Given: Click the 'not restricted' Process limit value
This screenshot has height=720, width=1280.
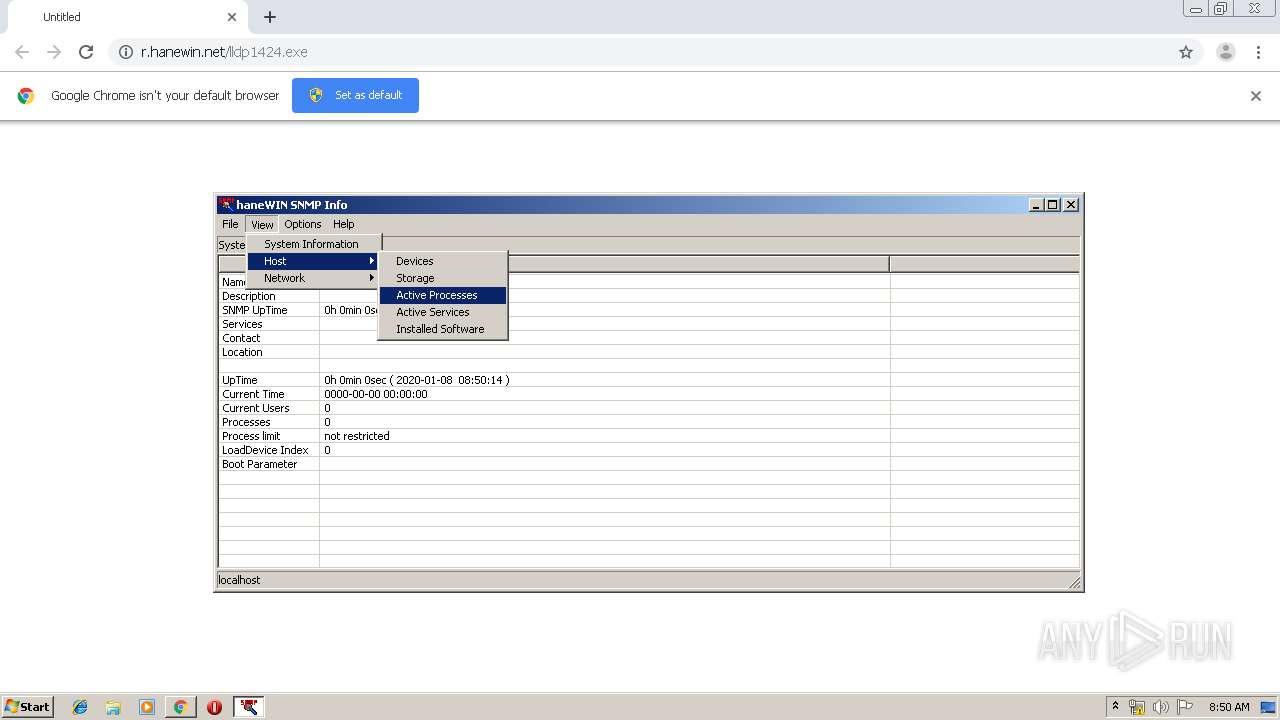Looking at the screenshot, I should [357, 436].
